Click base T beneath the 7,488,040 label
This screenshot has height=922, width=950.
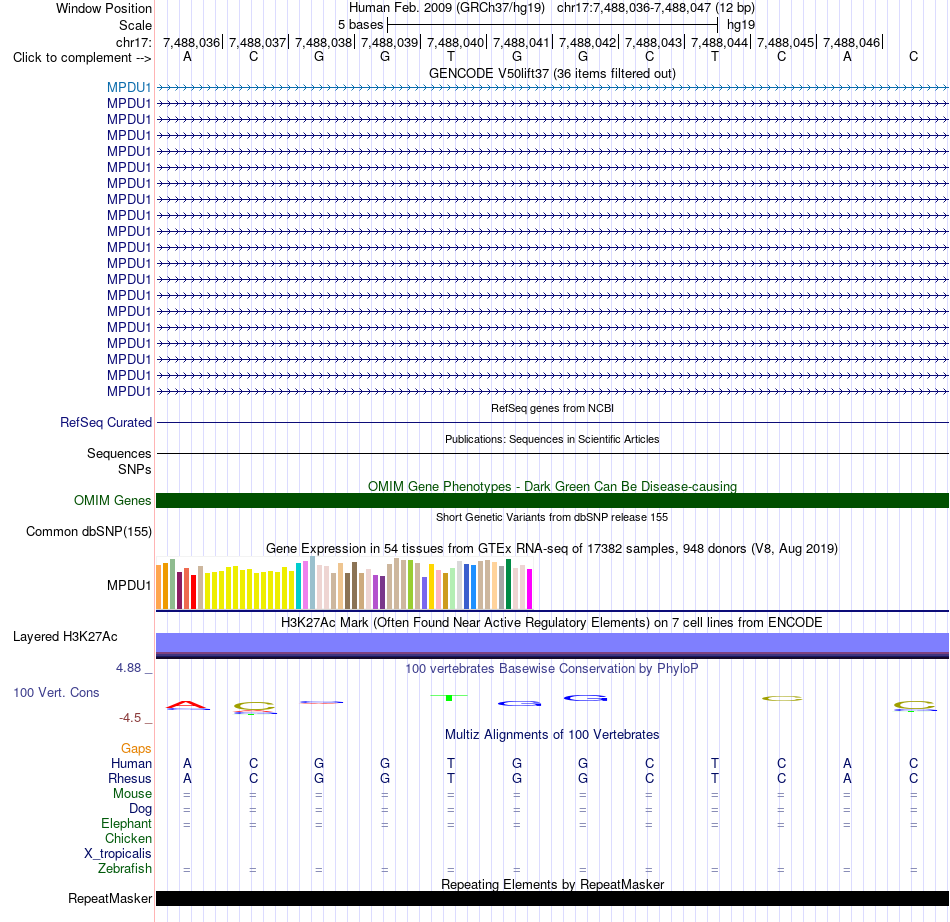451,57
